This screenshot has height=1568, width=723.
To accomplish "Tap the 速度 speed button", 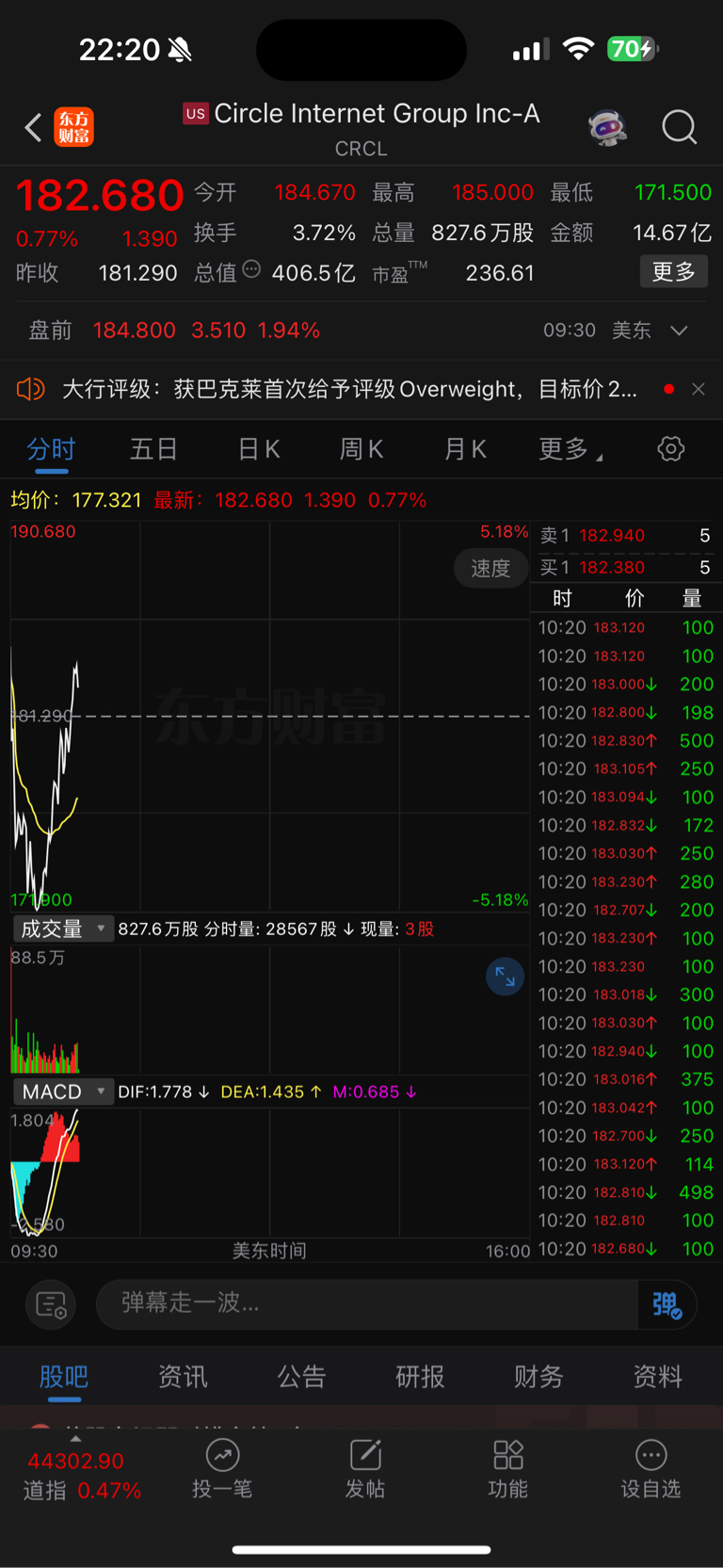I will (x=490, y=568).
